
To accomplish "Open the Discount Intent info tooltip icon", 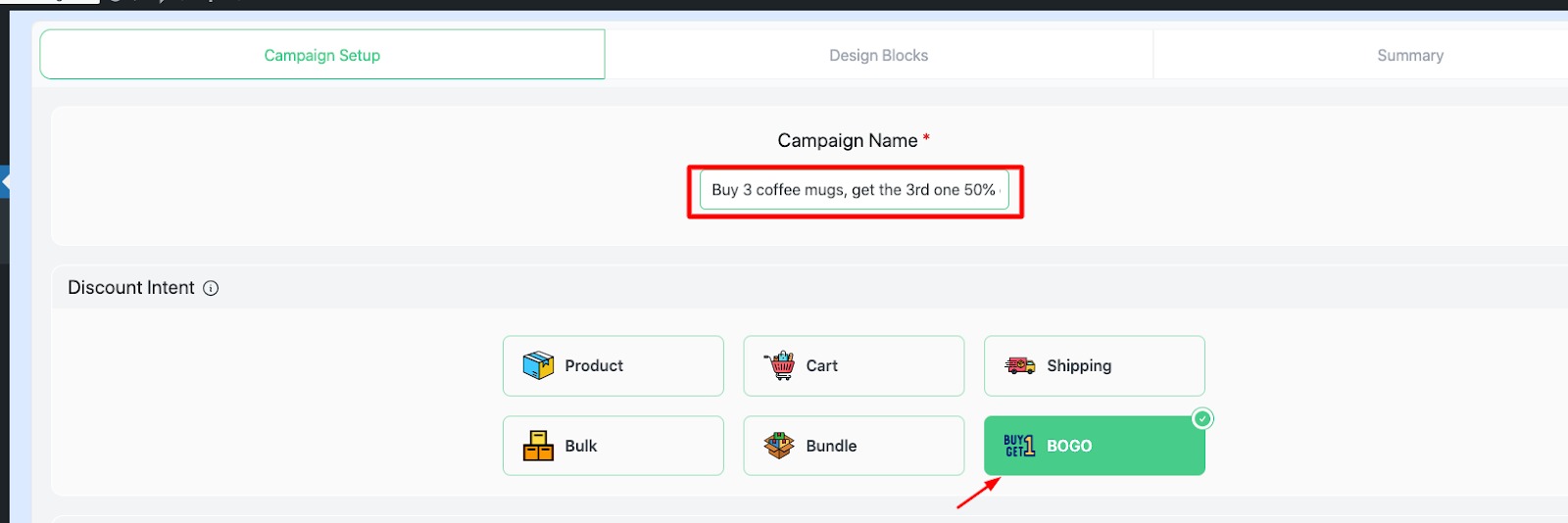I will click(x=211, y=288).
